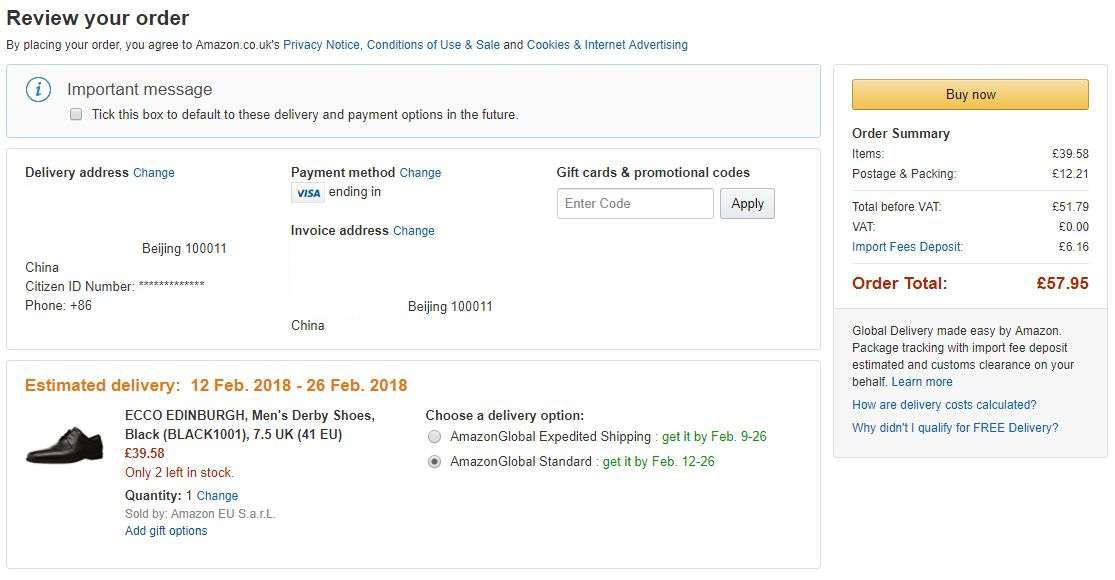Select AmazonGlobal Standard delivery option

click(x=434, y=462)
